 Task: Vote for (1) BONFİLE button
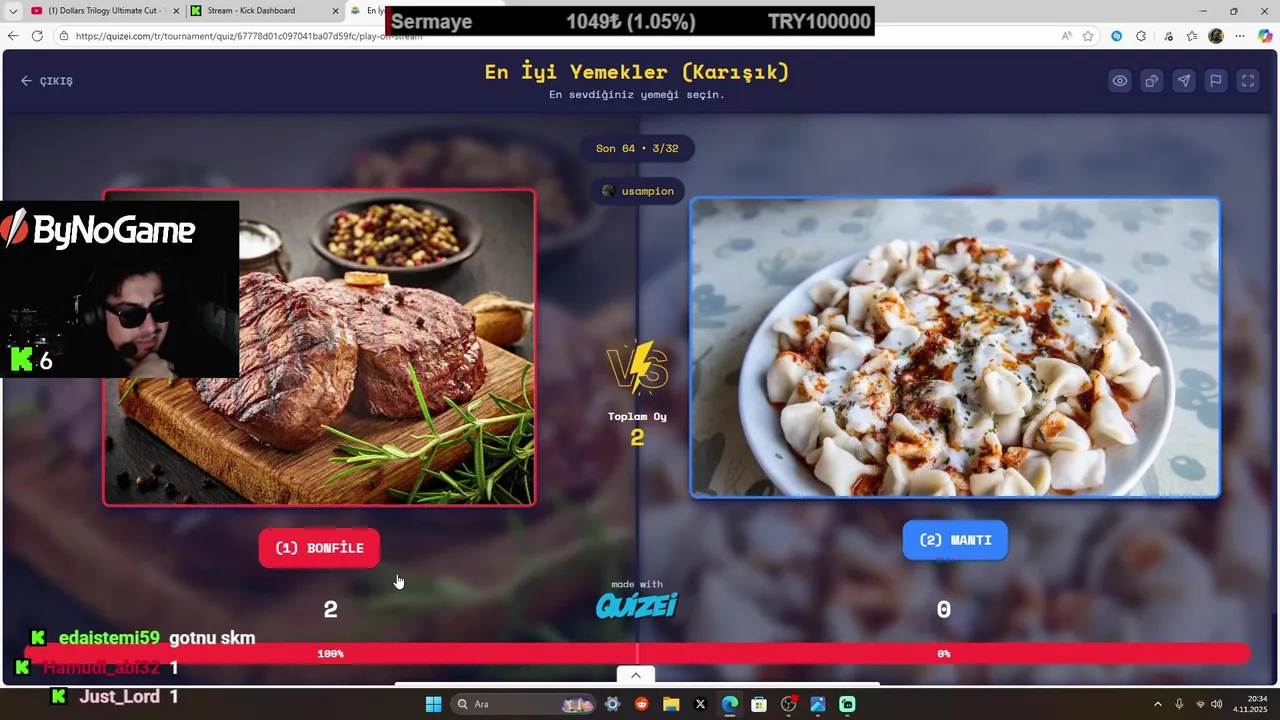coord(319,548)
